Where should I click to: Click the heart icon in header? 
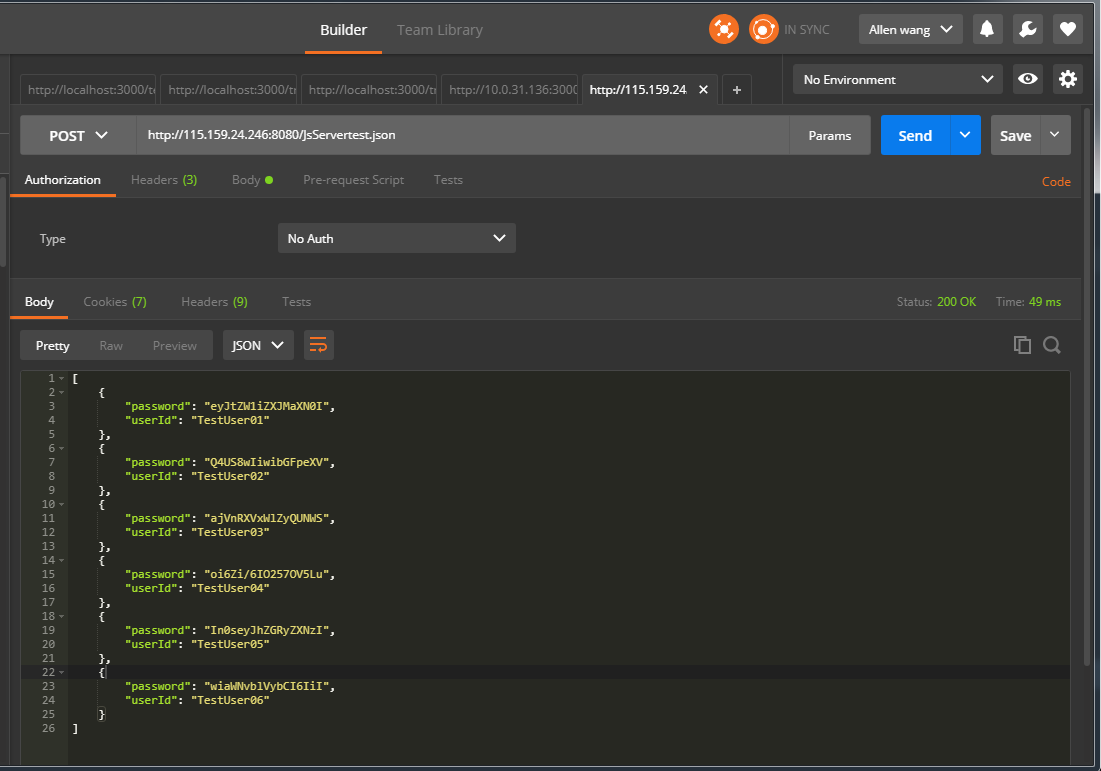pos(1067,29)
